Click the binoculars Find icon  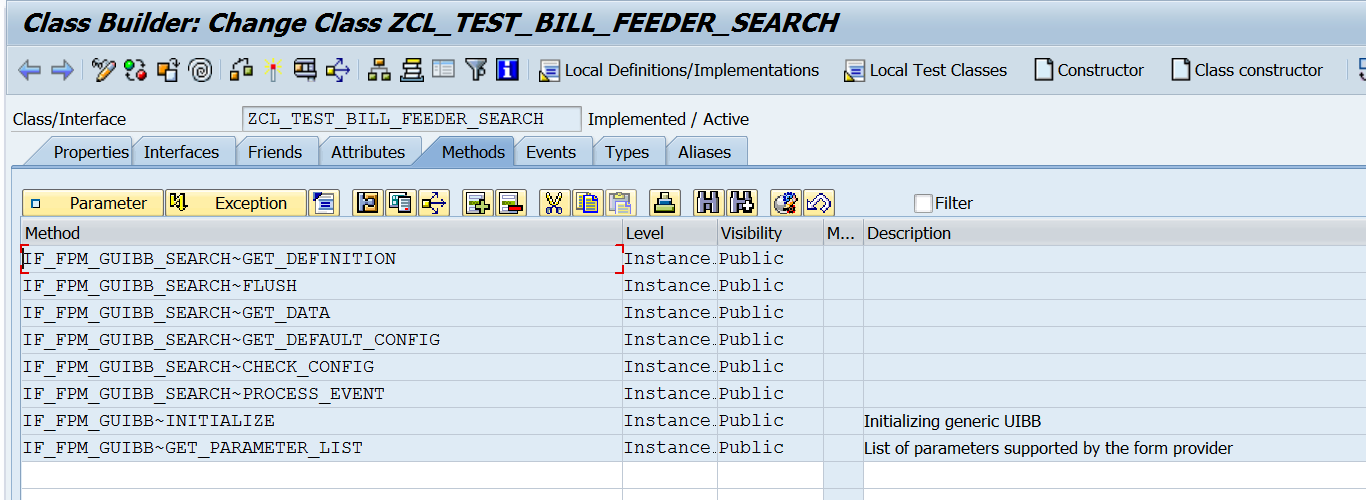(709, 203)
